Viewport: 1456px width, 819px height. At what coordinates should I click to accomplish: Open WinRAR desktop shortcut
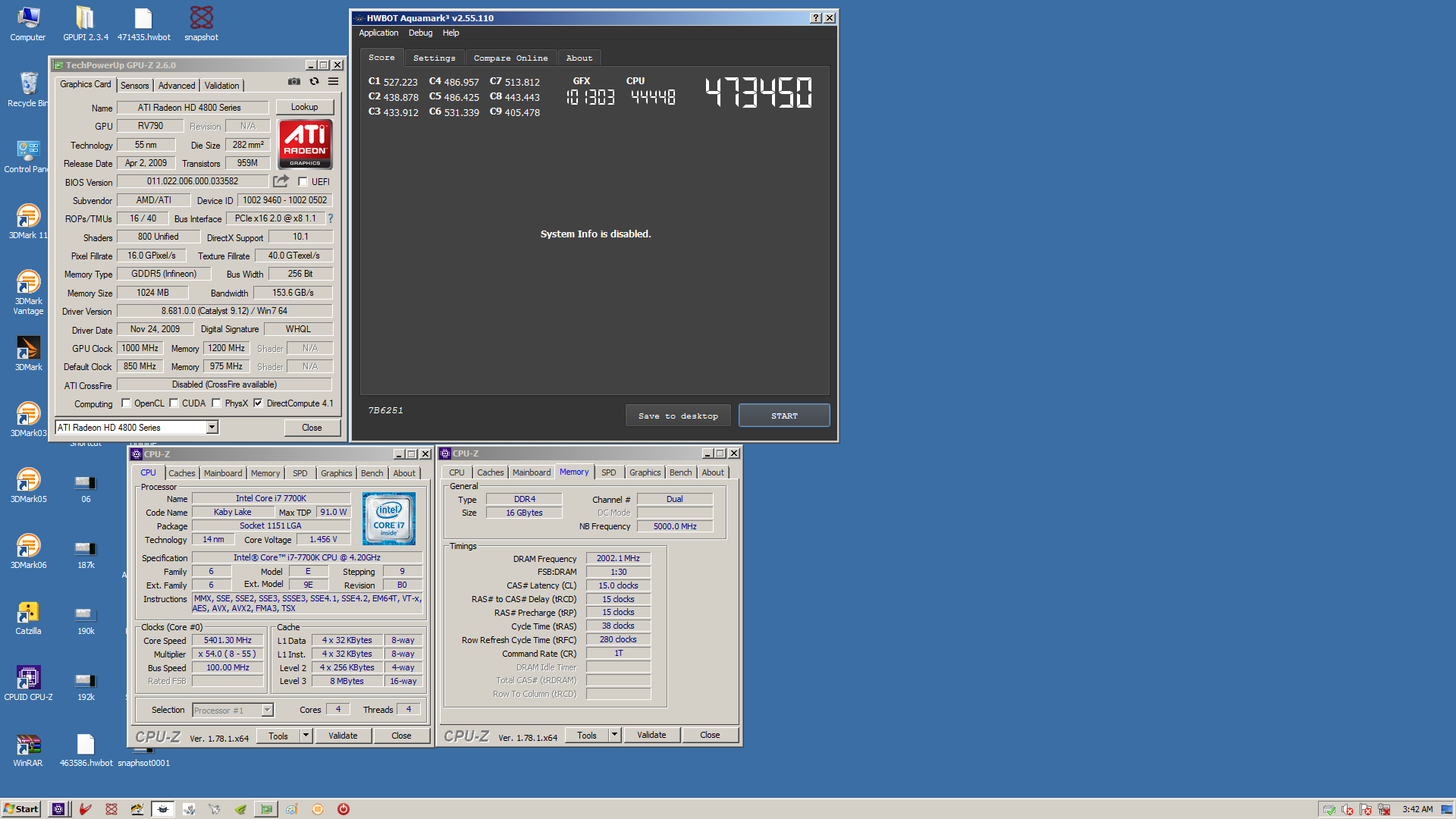(x=28, y=748)
